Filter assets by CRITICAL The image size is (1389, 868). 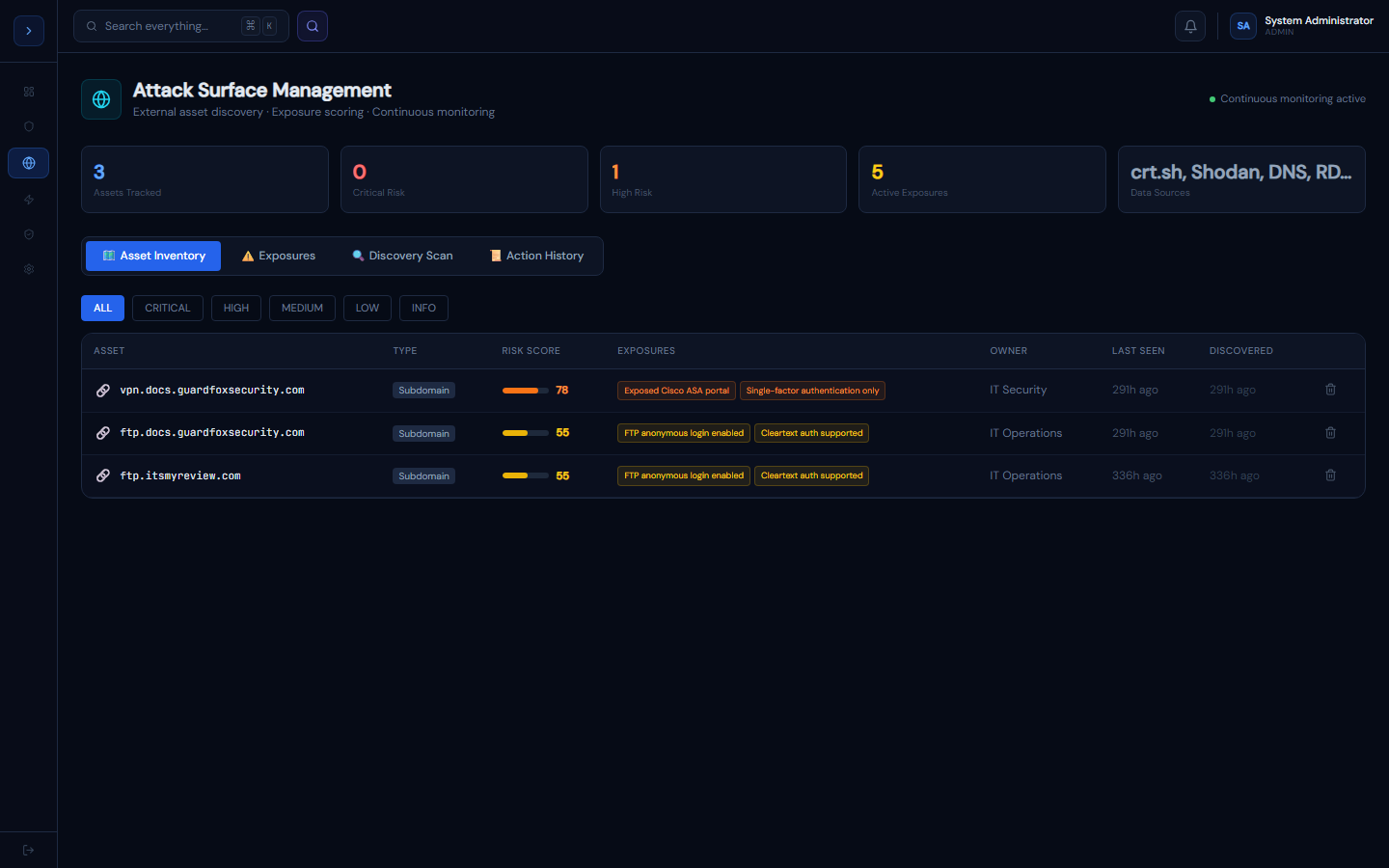click(168, 308)
